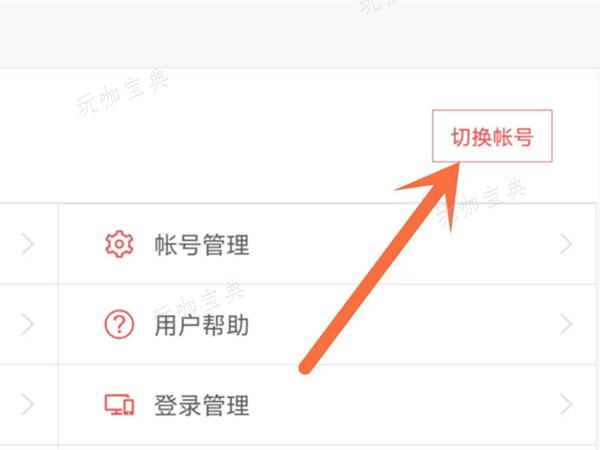Expand 登录管理 via its right chevron
This screenshot has height=450, width=600.
566,404
